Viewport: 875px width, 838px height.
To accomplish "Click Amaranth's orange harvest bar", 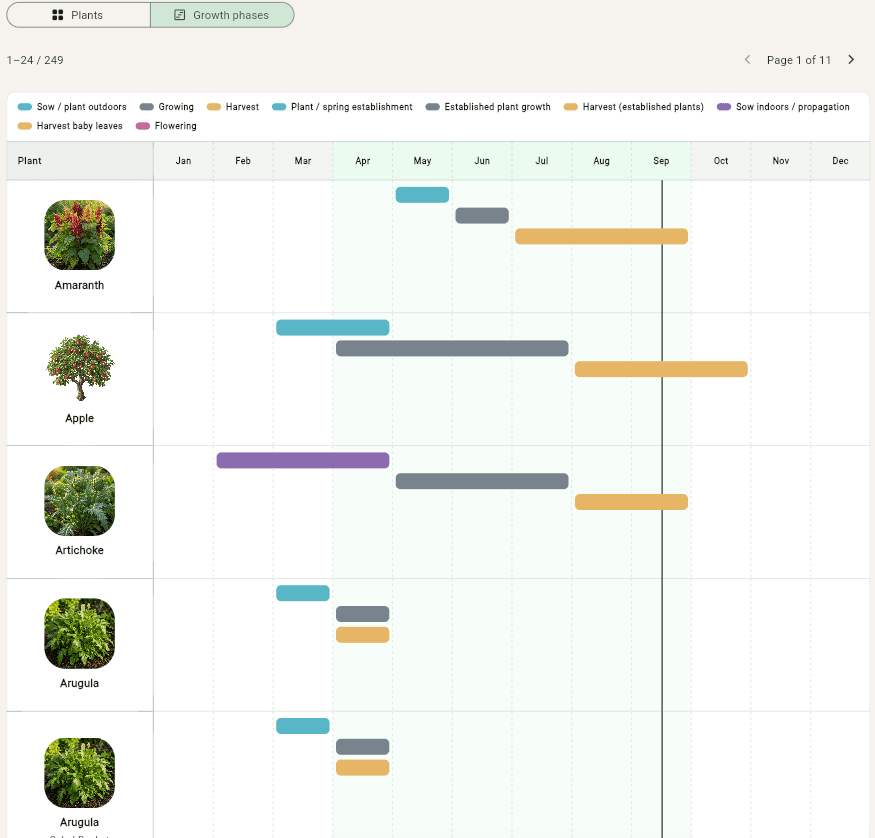I will 601,236.
